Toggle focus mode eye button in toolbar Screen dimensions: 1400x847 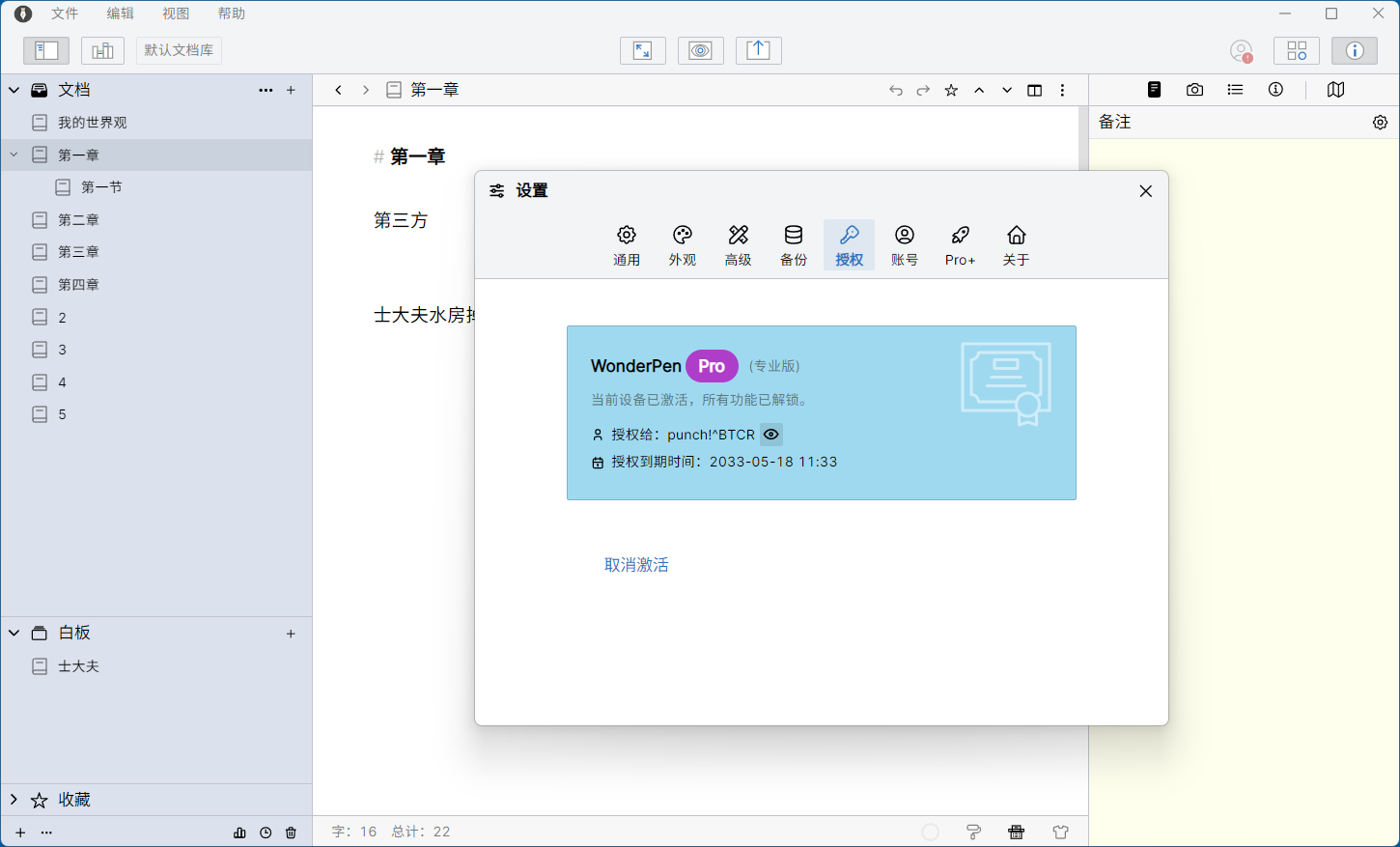click(701, 50)
